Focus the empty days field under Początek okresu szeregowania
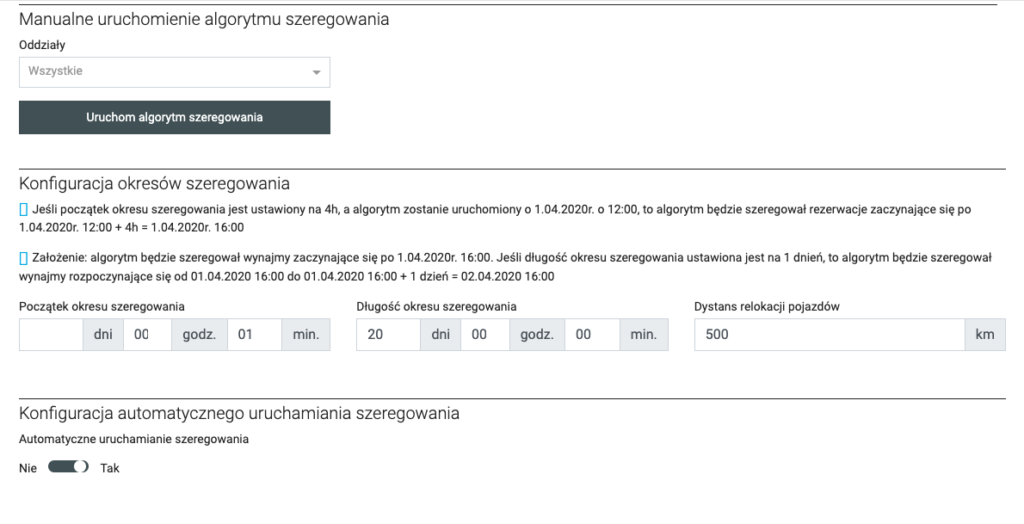 click(50, 335)
